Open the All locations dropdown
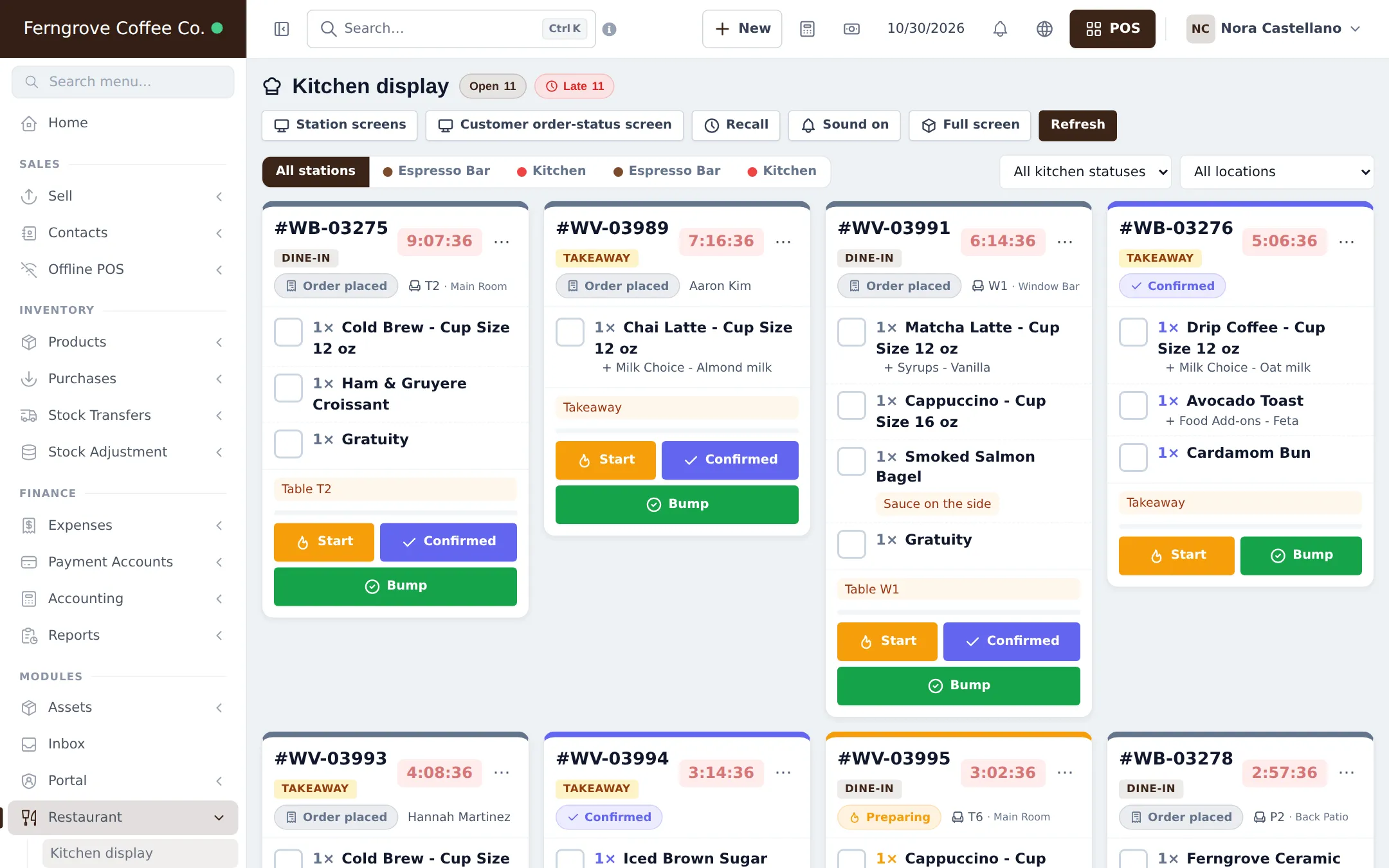This screenshot has width=1389, height=868. [x=1276, y=172]
